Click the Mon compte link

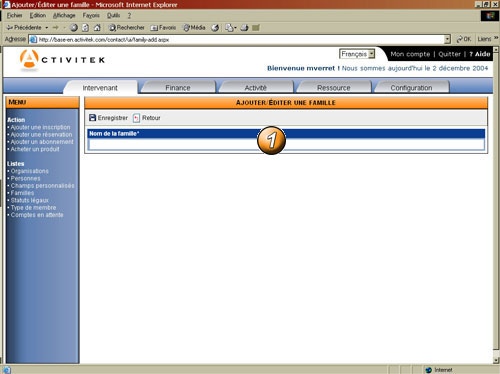[410, 54]
